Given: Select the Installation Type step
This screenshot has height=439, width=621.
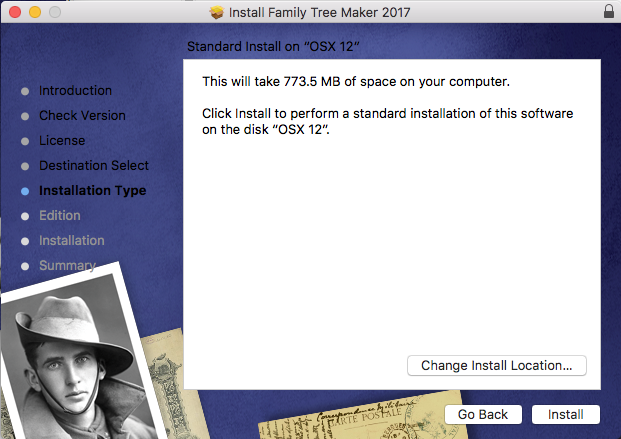Looking at the screenshot, I should (93, 191).
